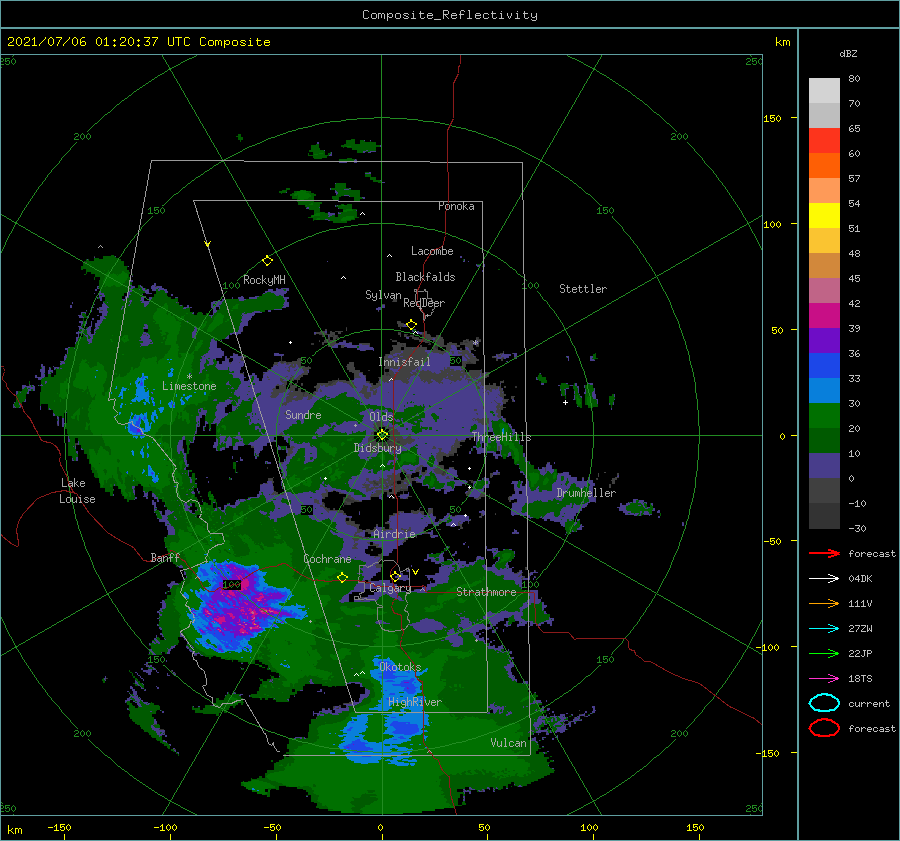Click the yellow diamond marker above RockyMH

click(267, 261)
